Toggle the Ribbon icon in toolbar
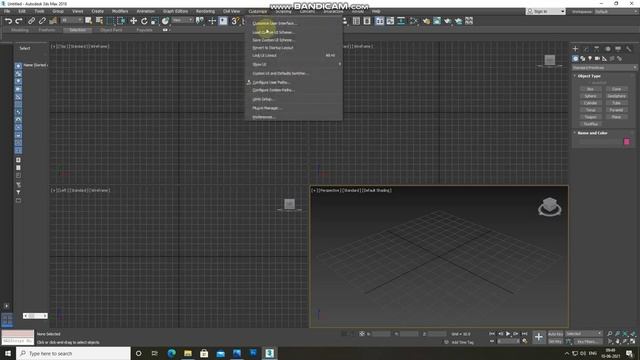Viewport: 640px width, 360px height. click(380, 21)
